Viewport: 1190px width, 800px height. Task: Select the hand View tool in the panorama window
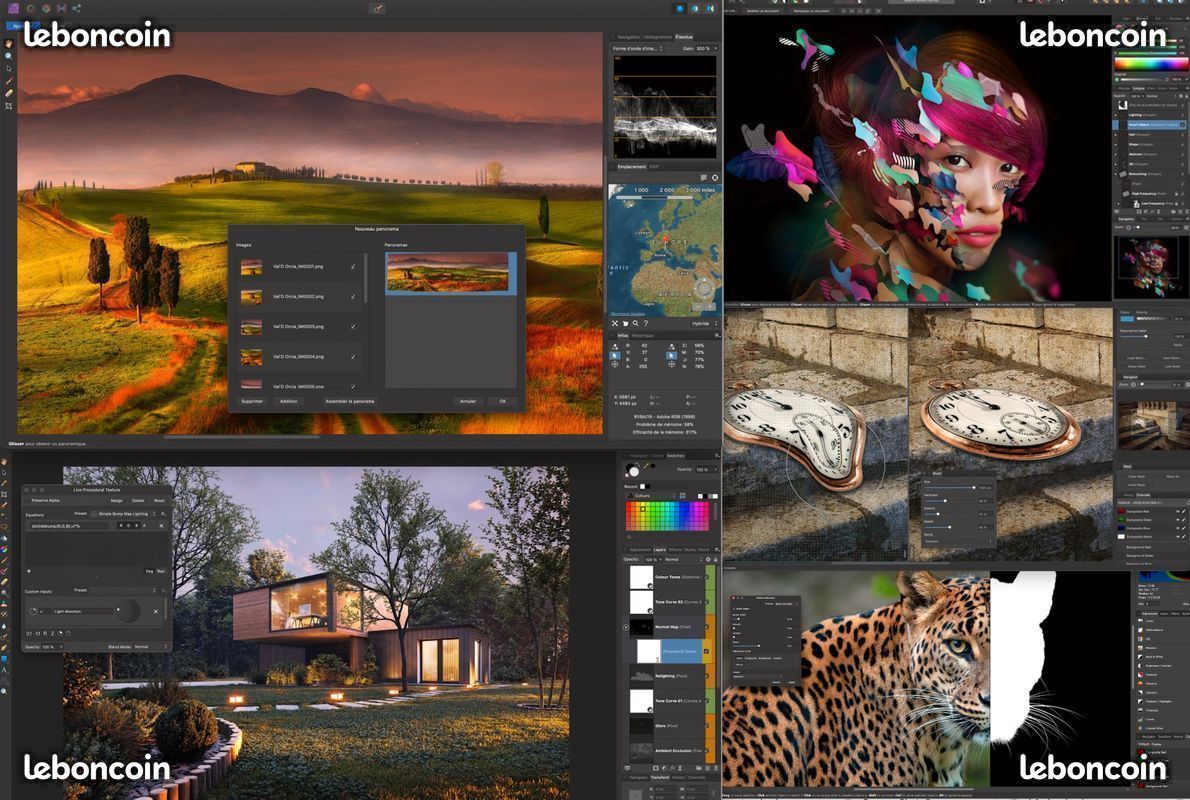(9, 44)
